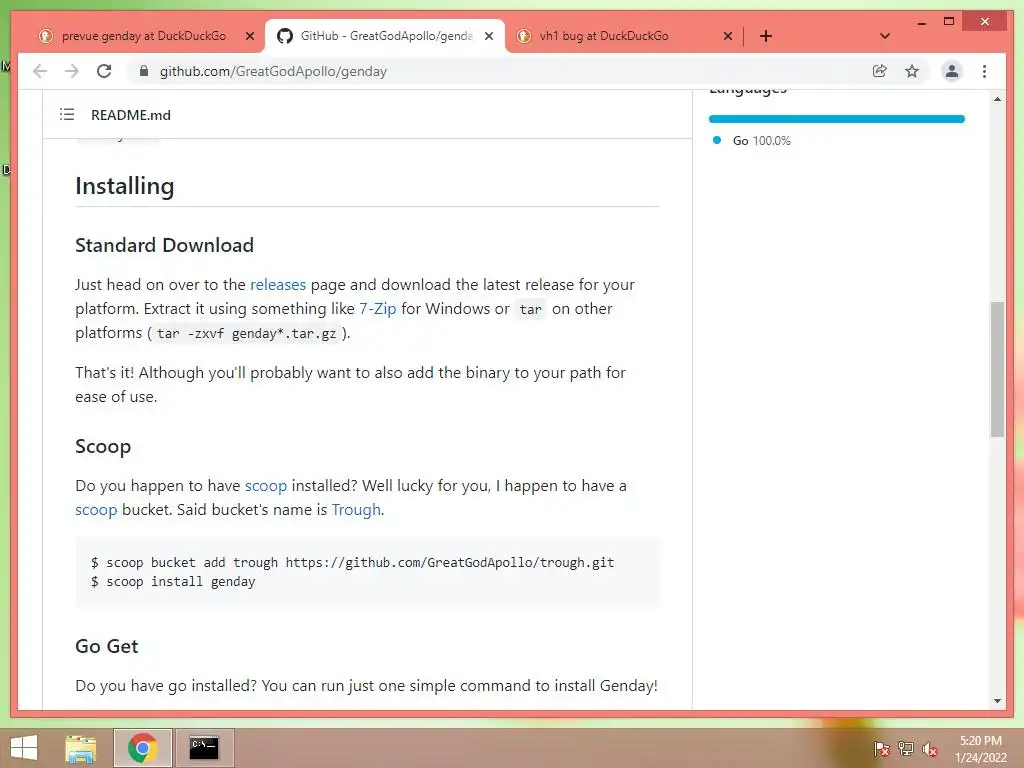Open the Chrome profile avatar

point(952,71)
